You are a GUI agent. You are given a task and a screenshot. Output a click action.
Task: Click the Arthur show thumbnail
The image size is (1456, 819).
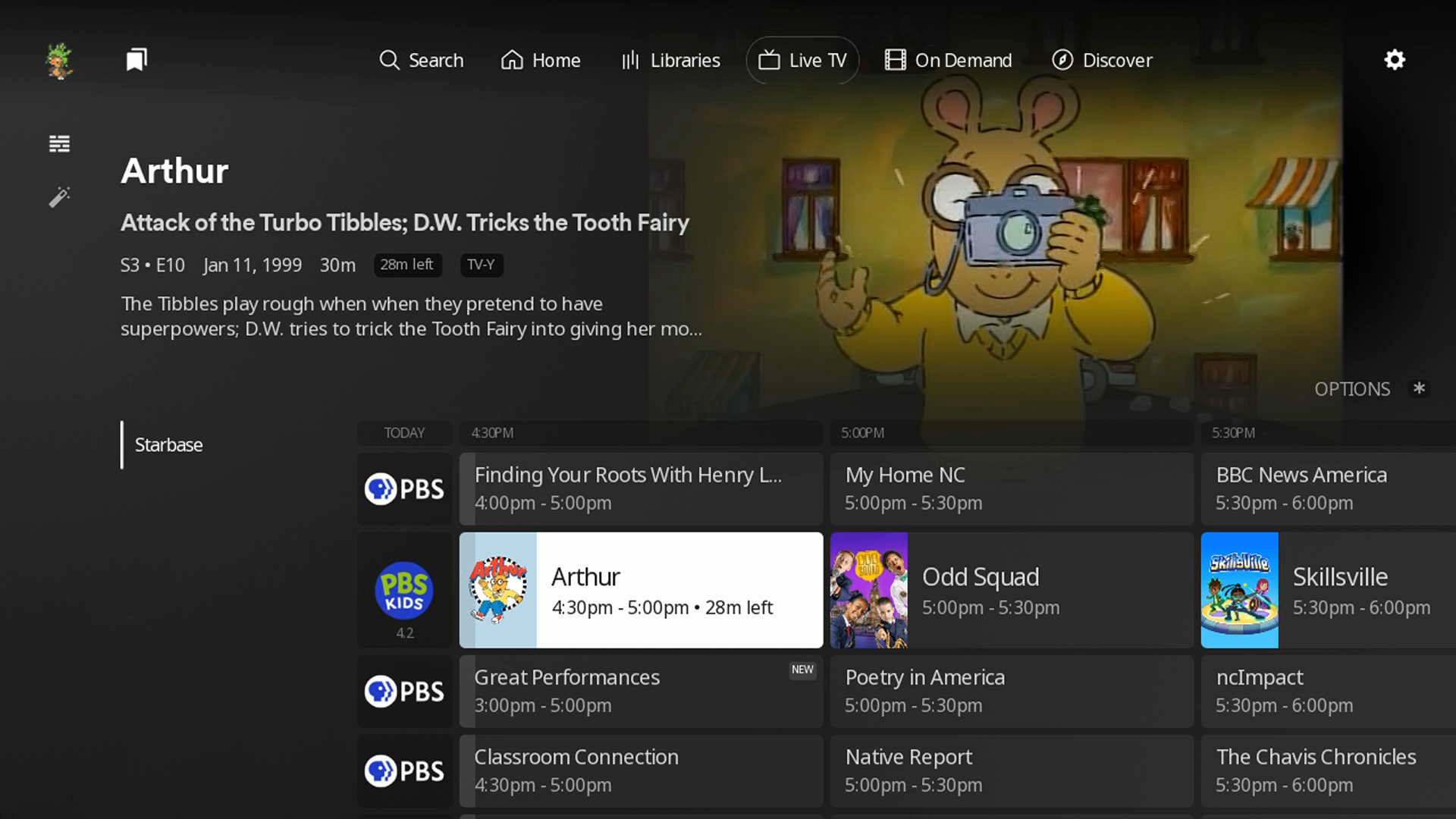(498, 590)
